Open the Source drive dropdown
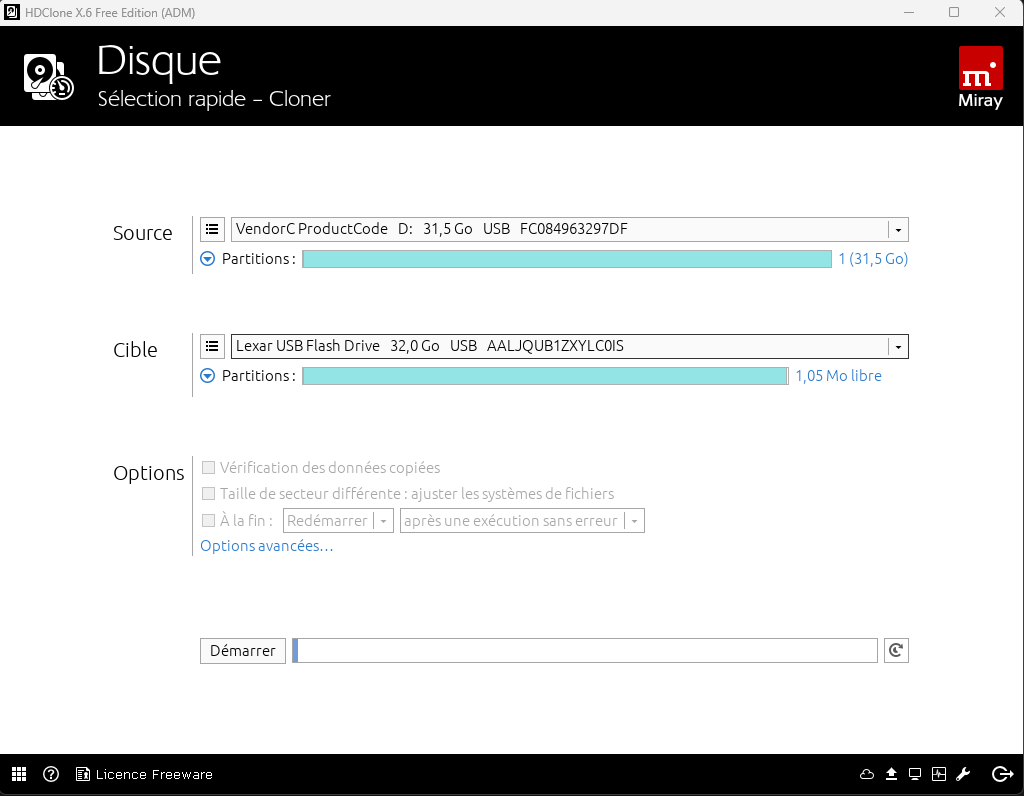The image size is (1024, 796). point(898,230)
